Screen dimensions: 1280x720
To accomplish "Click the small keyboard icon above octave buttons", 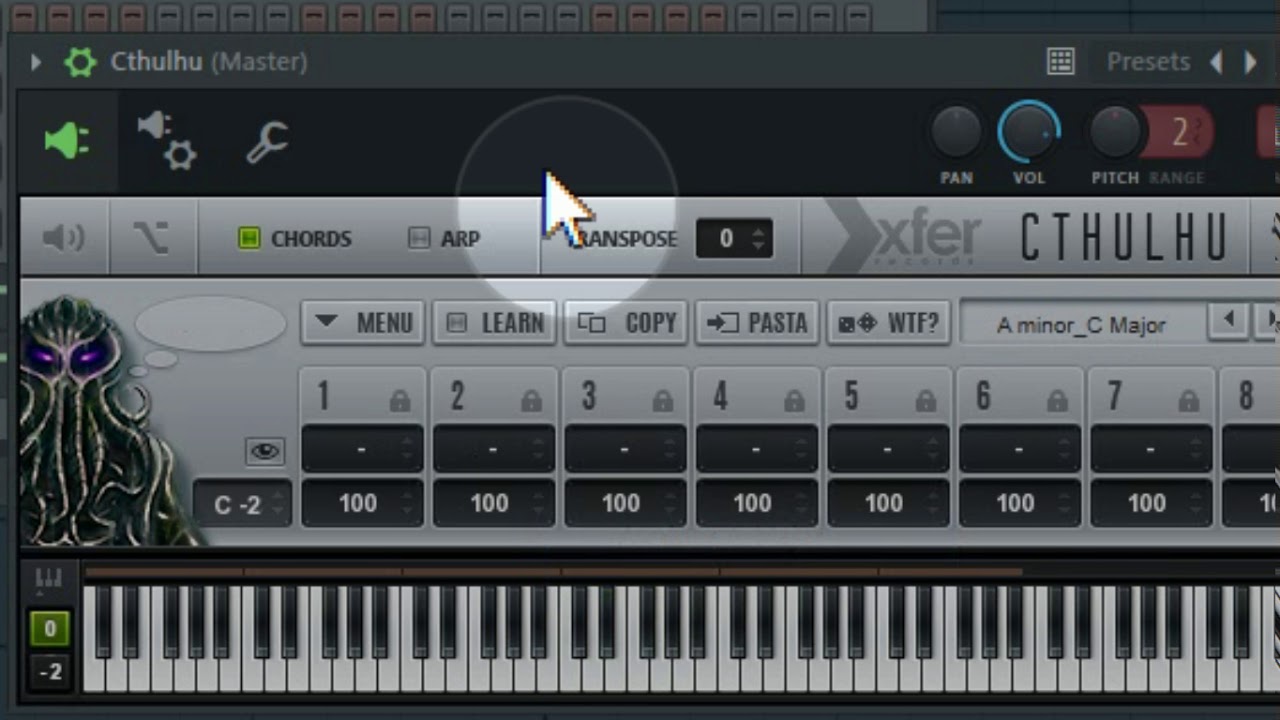I will pyautogui.click(x=48, y=578).
